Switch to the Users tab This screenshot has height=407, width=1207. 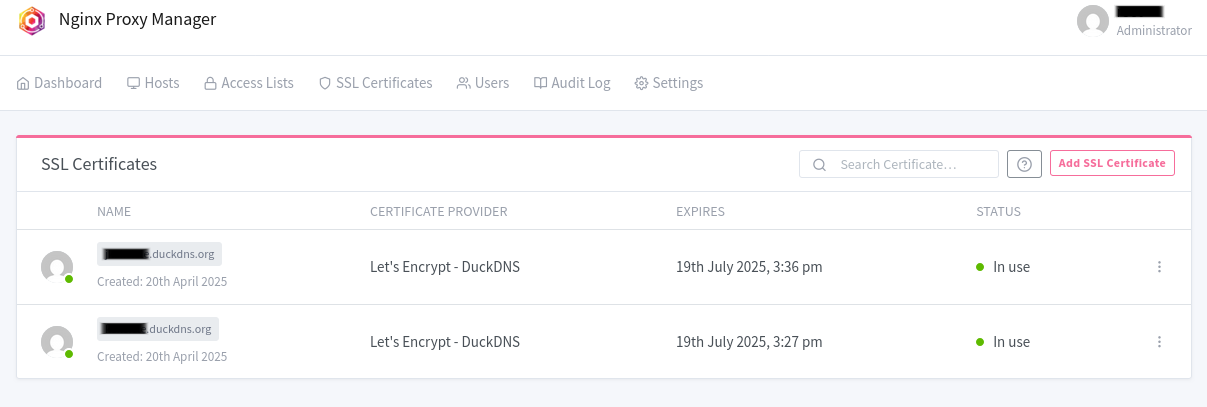tap(483, 83)
